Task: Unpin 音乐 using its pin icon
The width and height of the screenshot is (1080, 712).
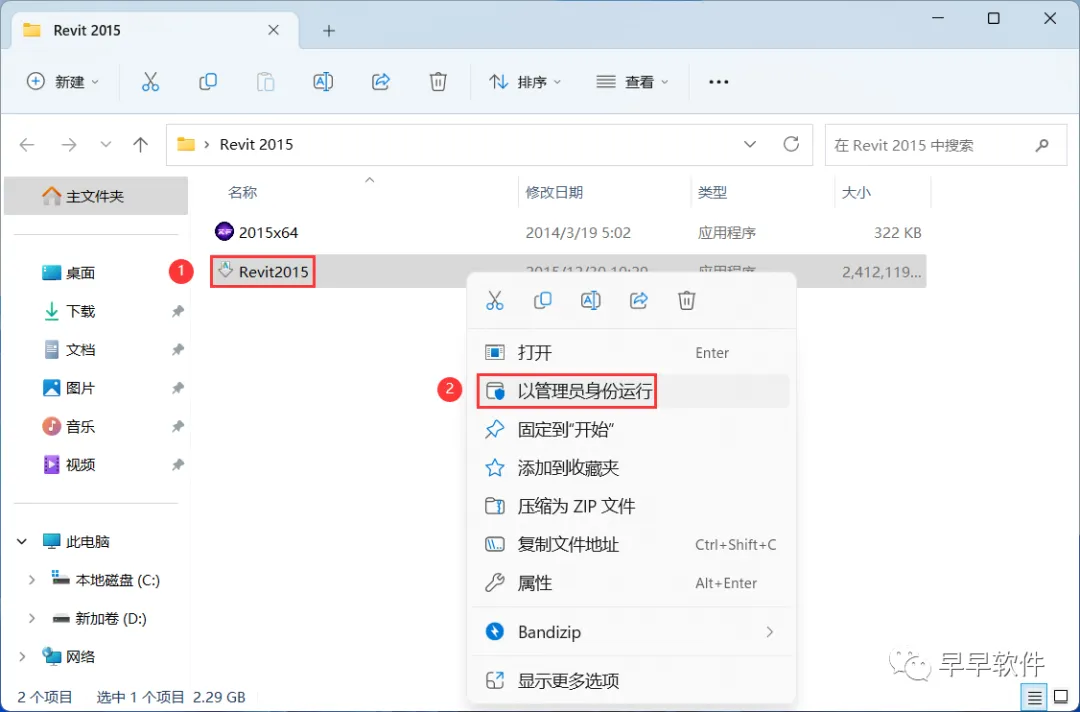Action: tap(178, 426)
